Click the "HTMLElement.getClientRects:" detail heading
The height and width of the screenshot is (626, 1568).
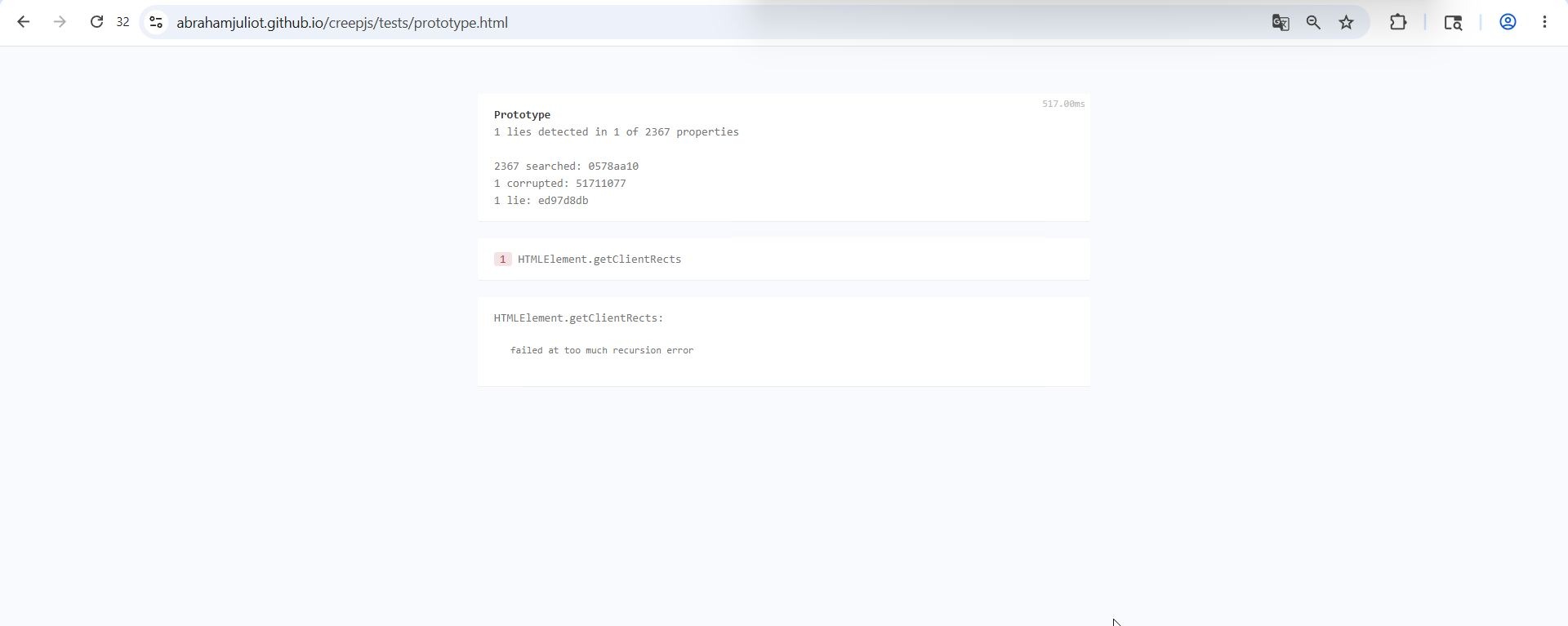(x=578, y=318)
